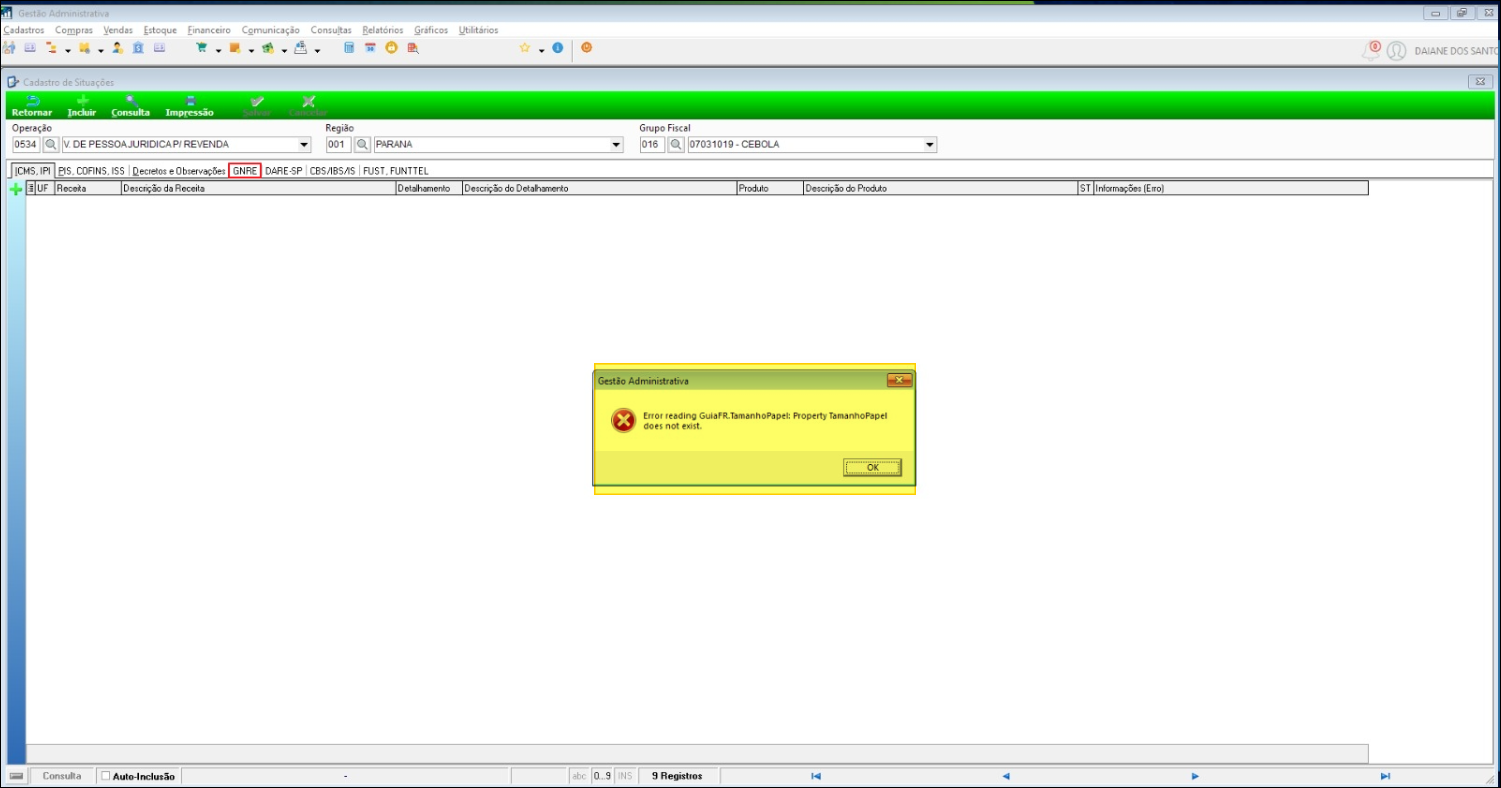
Task: Click the green add-row plus icon
Action: [x=15, y=188]
